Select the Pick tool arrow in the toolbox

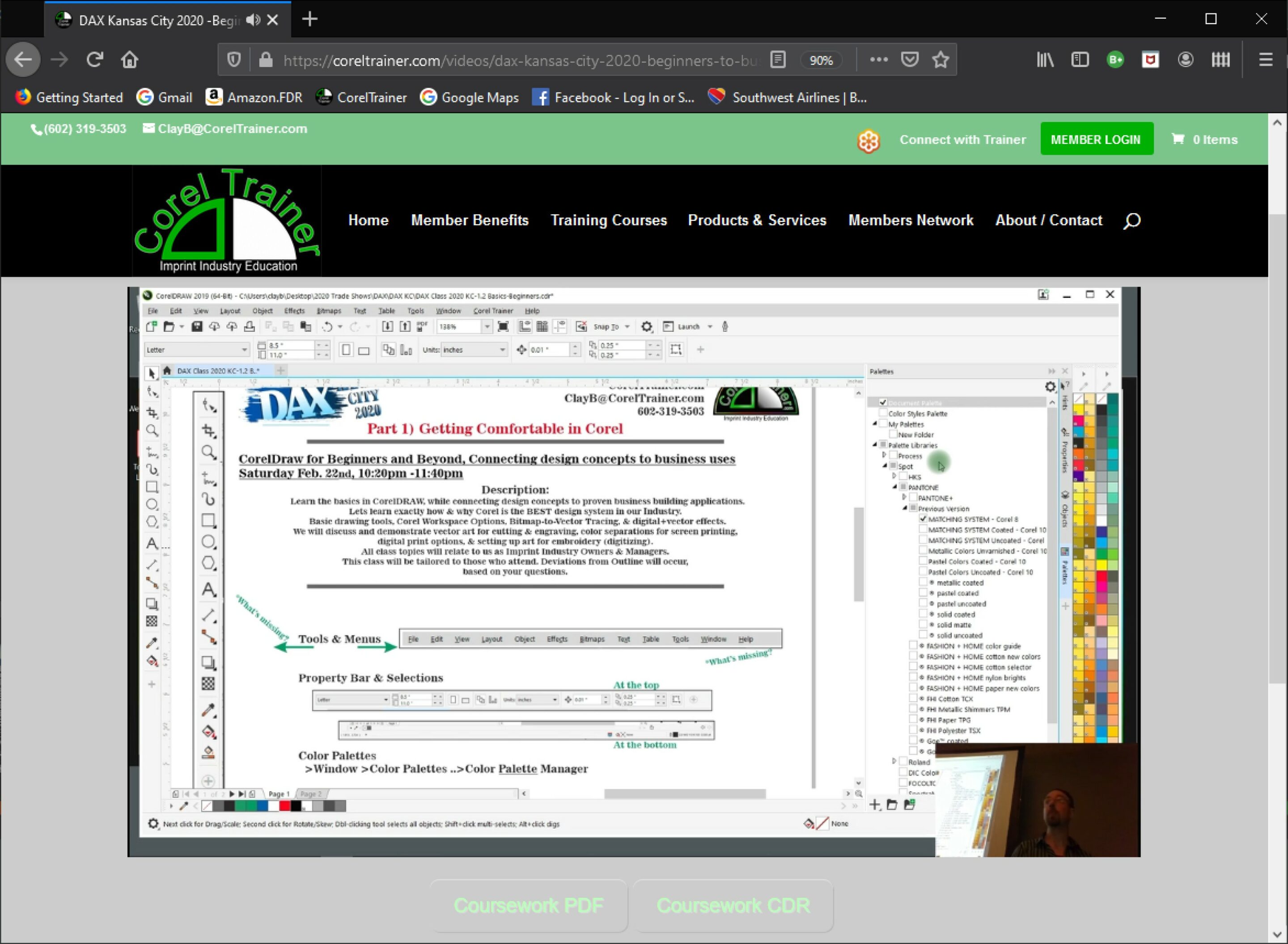click(152, 374)
